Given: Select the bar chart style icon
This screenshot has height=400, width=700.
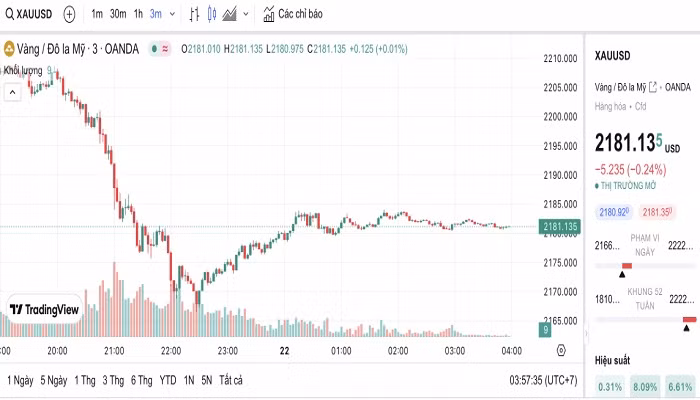Looking at the screenshot, I should (x=194, y=15).
